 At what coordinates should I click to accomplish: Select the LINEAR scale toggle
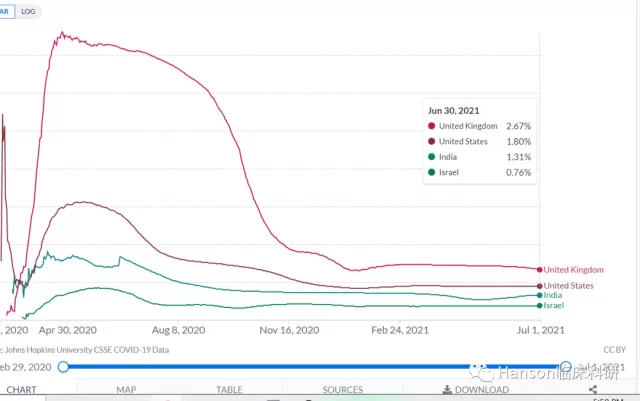pos(6,11)
